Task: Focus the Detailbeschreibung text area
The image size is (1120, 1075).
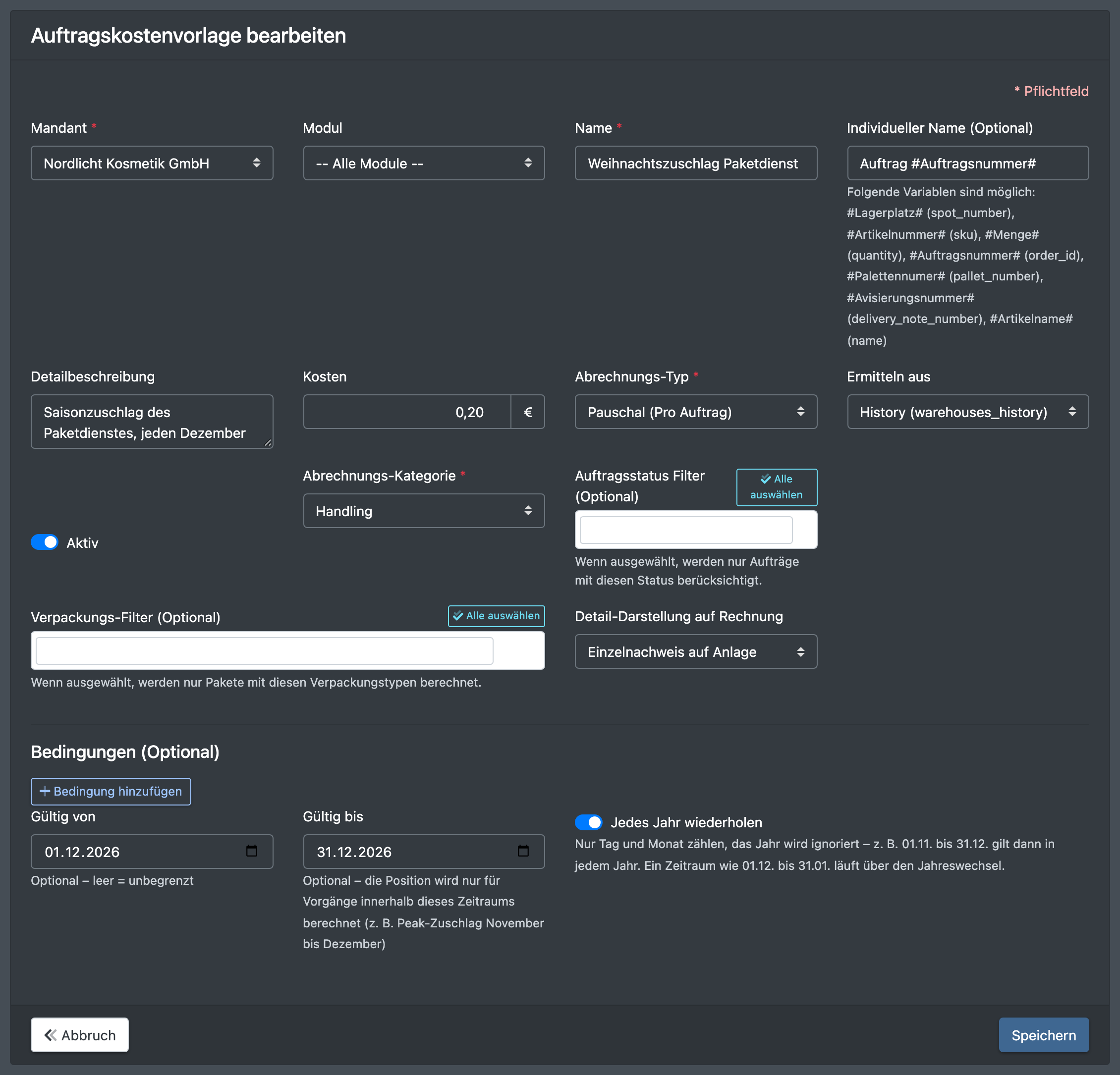Action: pyautogui.click(x=152, y=422)
